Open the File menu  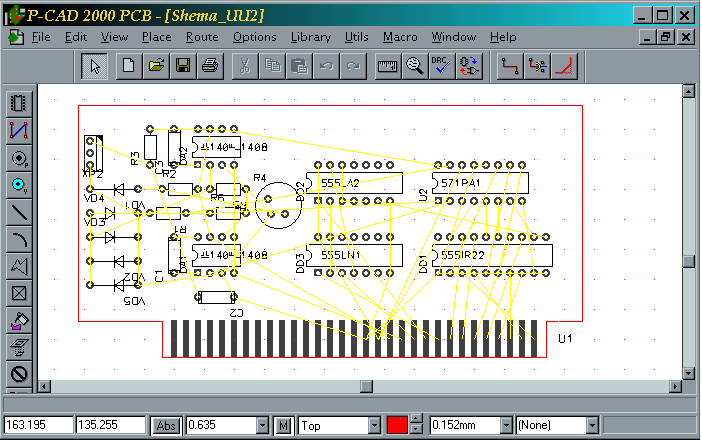[41, 37]
